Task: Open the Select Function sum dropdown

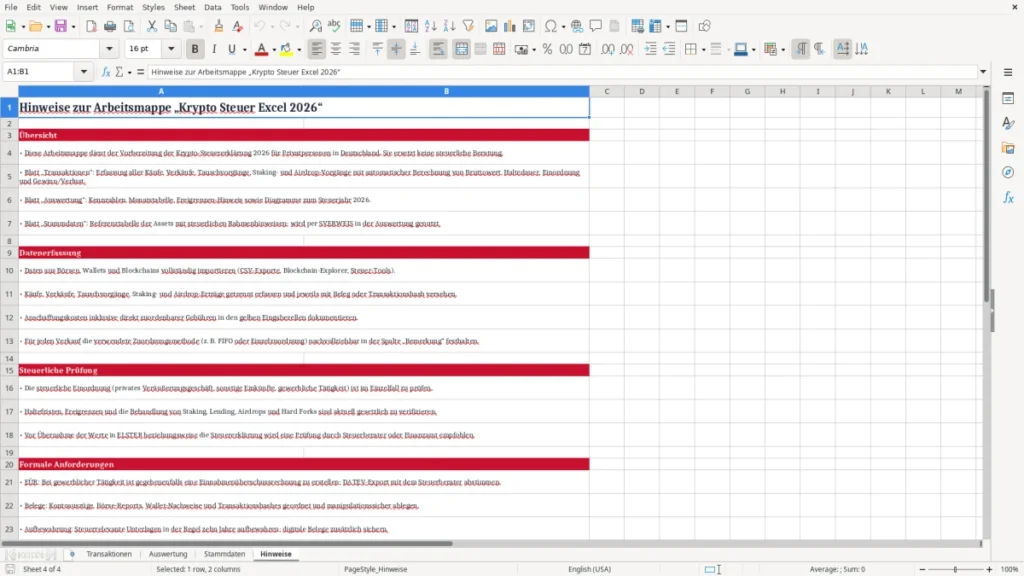Action: point(129,72)
